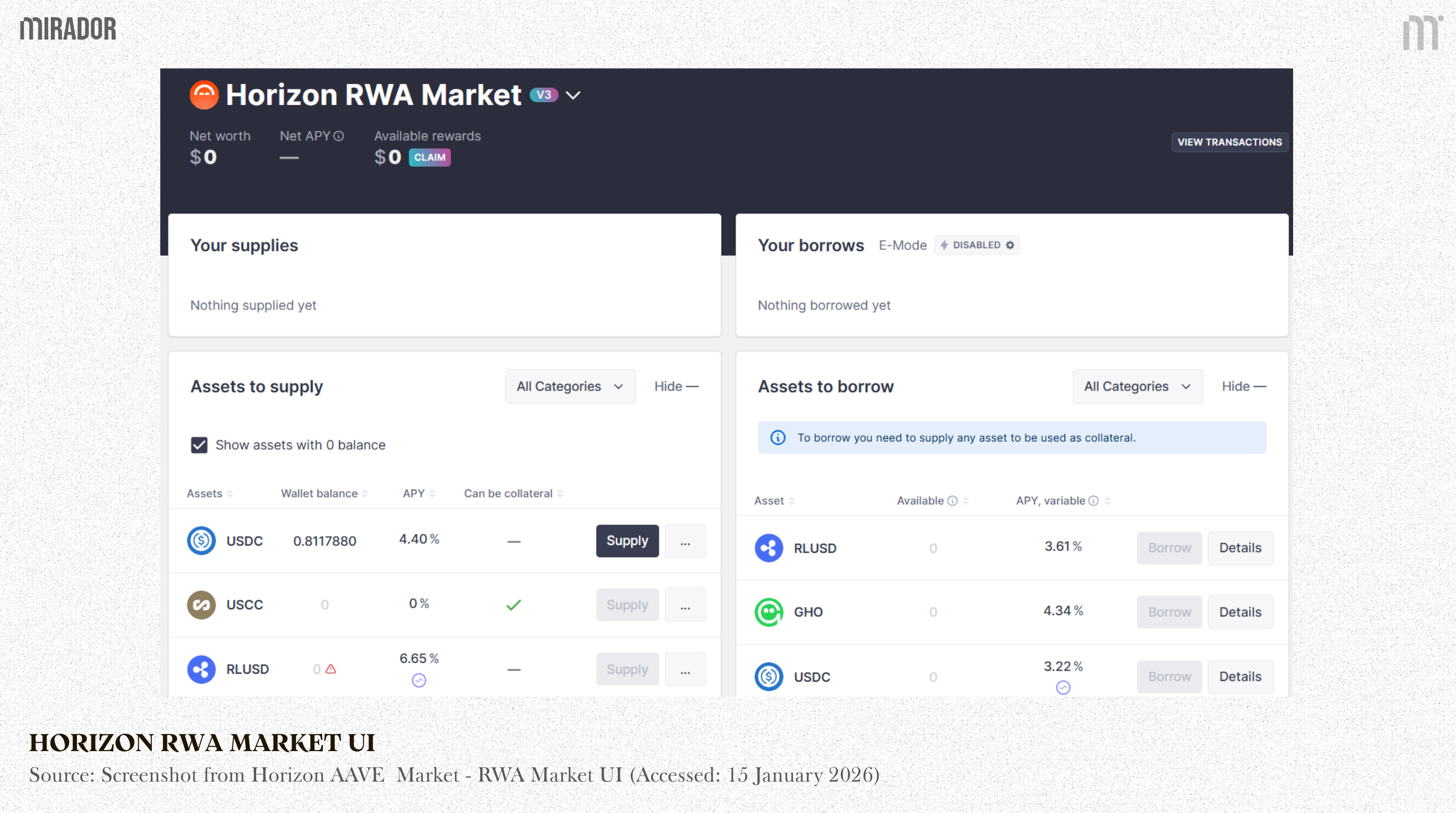This screenshot has width=1456, height=813.
Task: Click View Transactions button
Action: pyautogui.click(x=1229, y=142)
